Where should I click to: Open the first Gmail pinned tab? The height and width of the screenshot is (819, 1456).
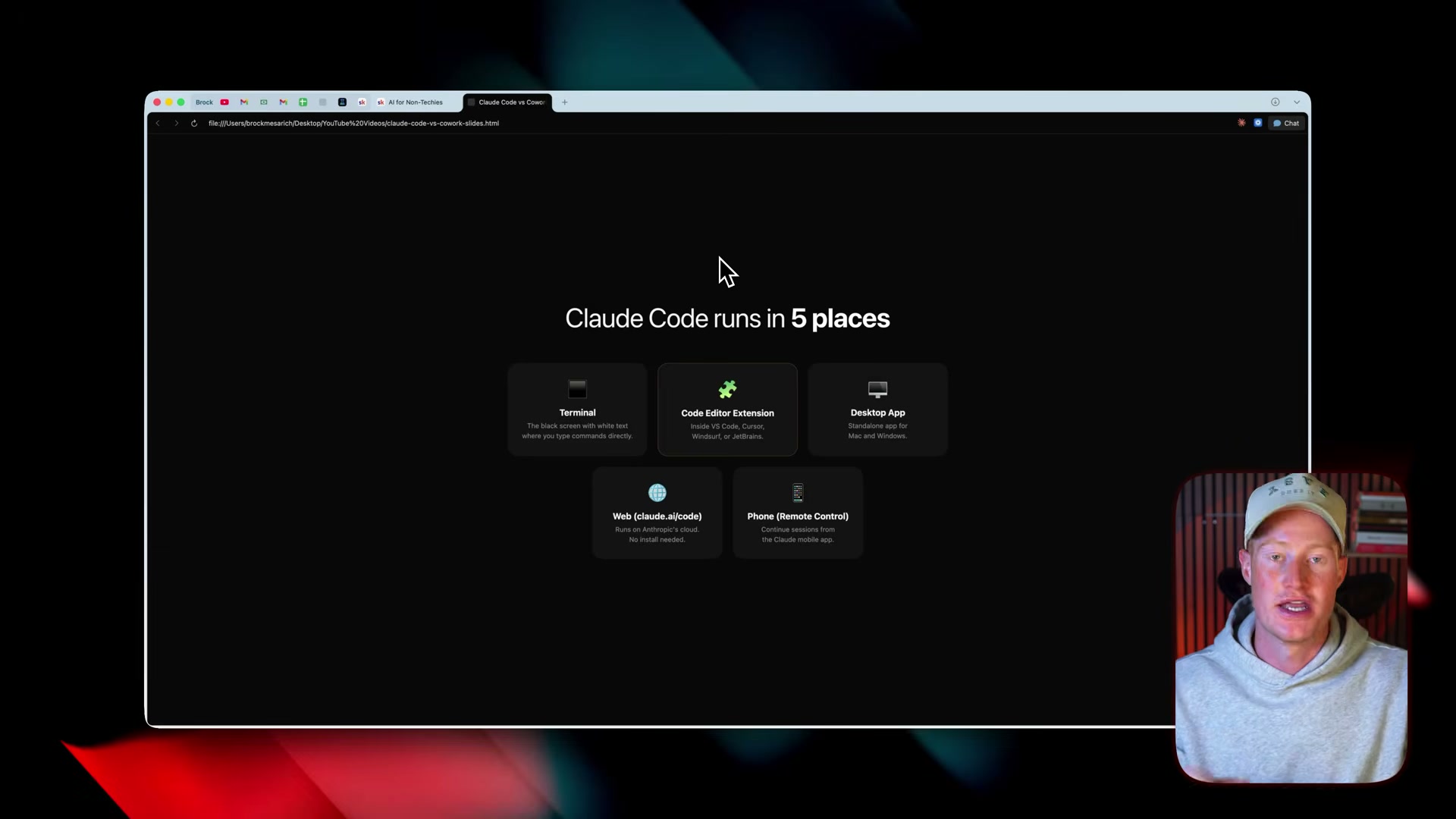click(x=244, y=102)
